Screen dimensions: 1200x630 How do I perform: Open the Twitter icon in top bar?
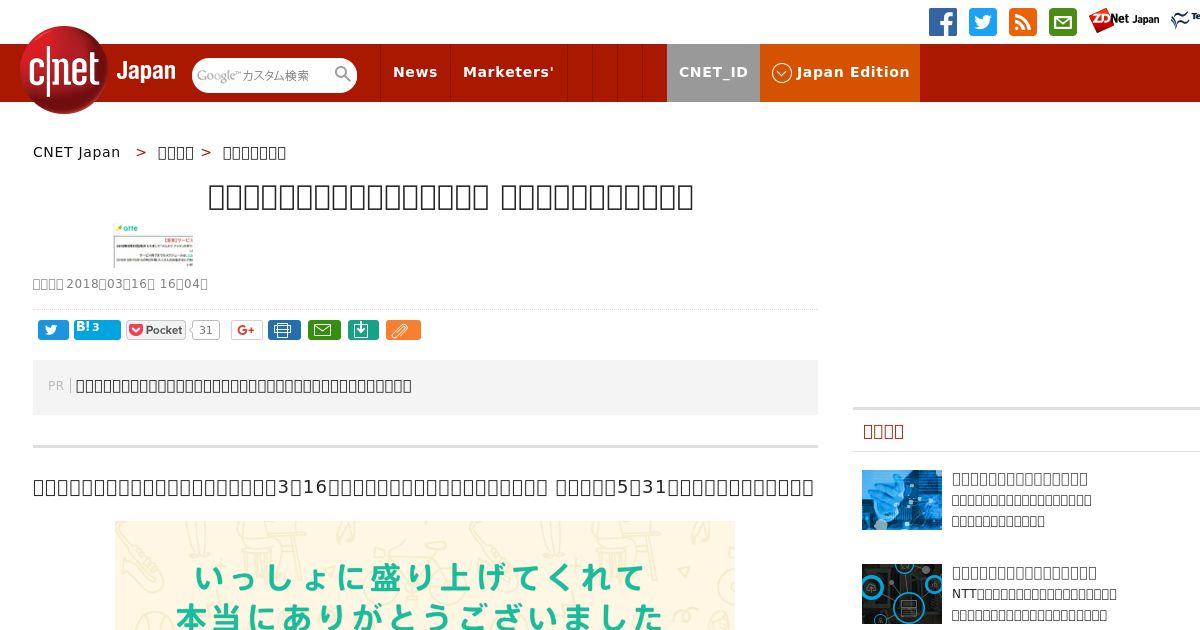[983, 22]
